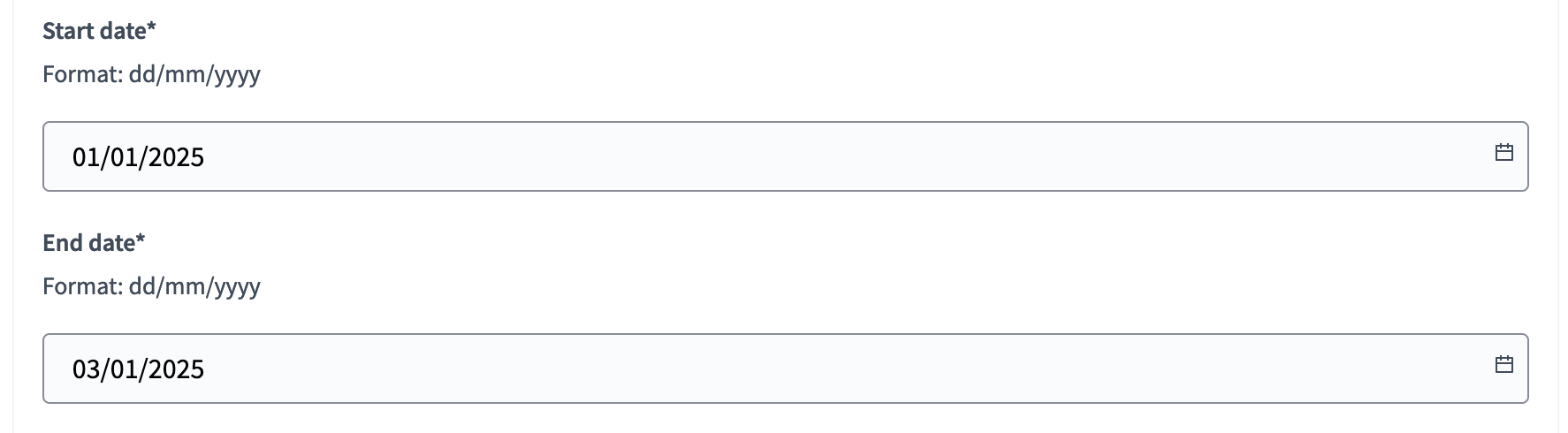Click the required asterisk beside Start date
1568x433 pixels.
pos(151,28)
